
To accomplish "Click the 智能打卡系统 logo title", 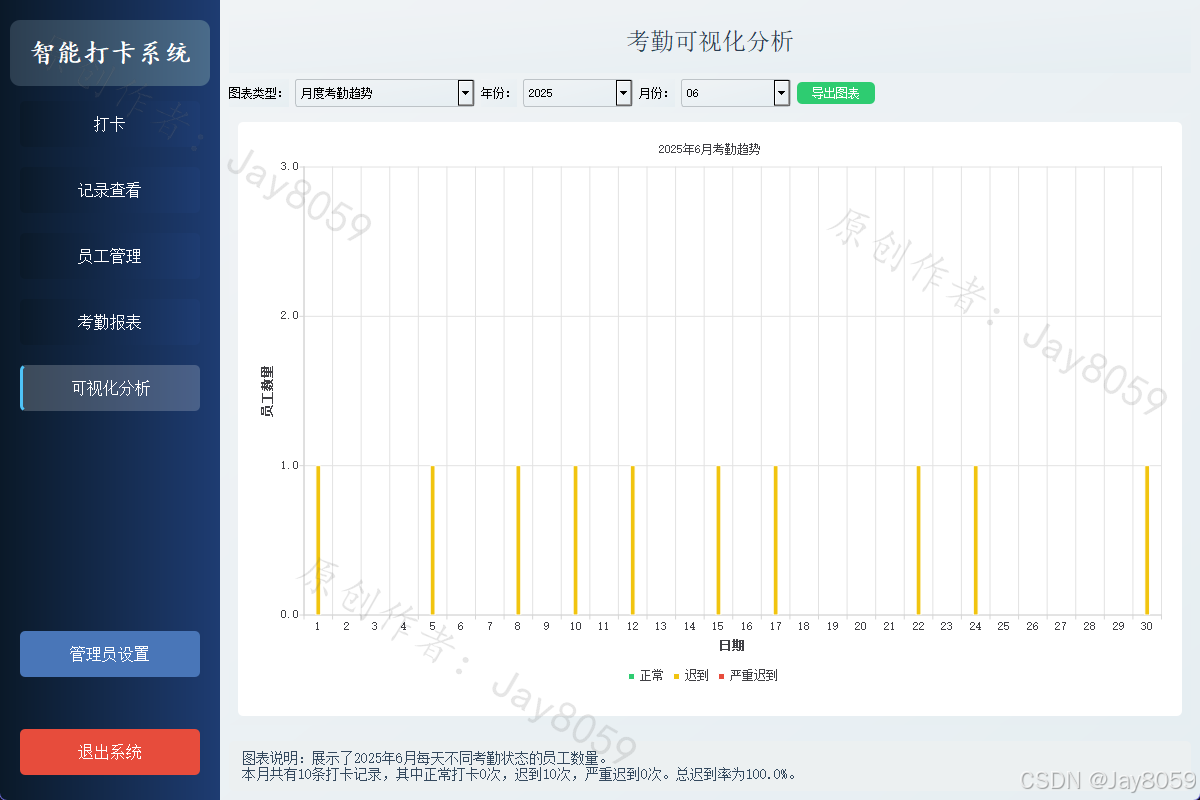I will (110, 53).
